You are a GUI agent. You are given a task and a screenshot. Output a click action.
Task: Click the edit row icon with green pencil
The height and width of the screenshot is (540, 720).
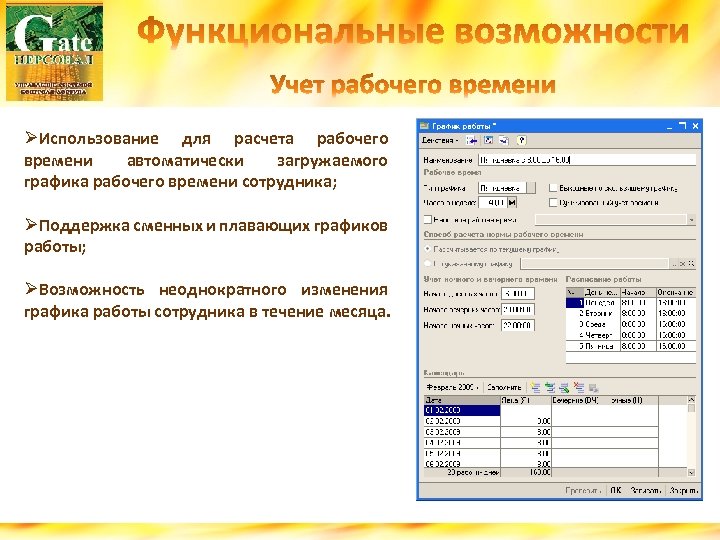tap(564, 388)
